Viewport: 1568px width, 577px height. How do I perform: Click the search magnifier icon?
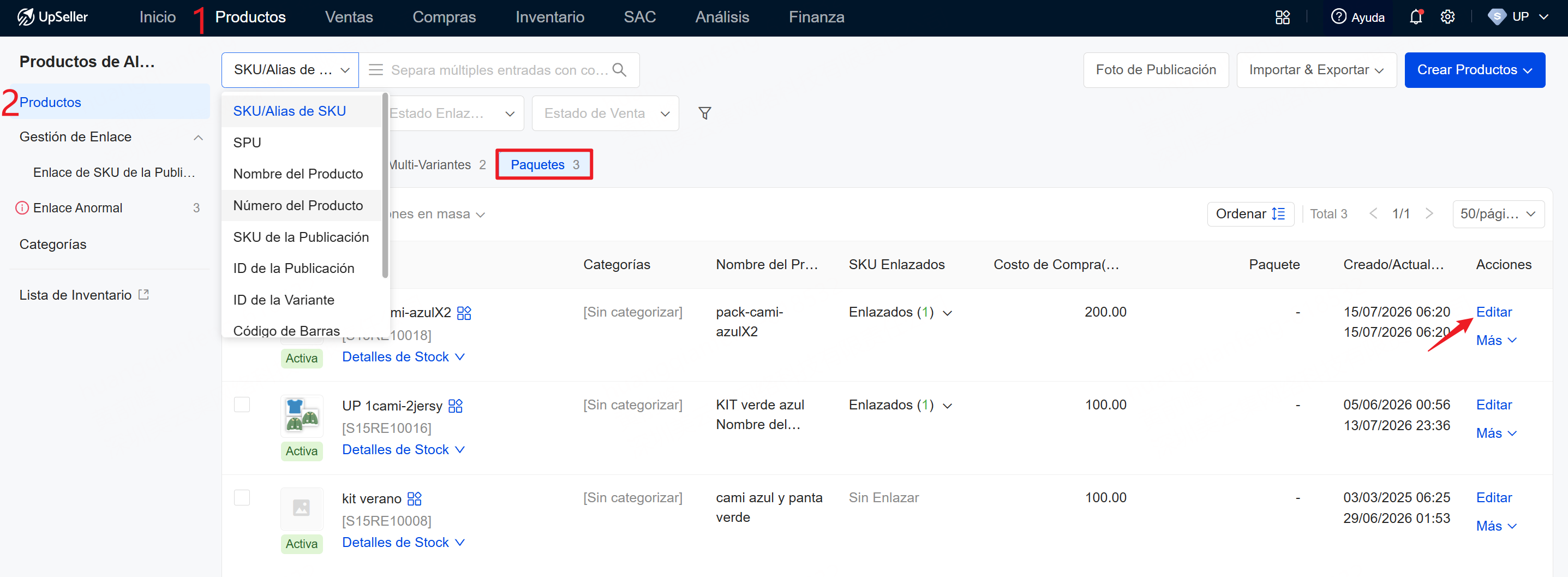[x=620, y=70]
